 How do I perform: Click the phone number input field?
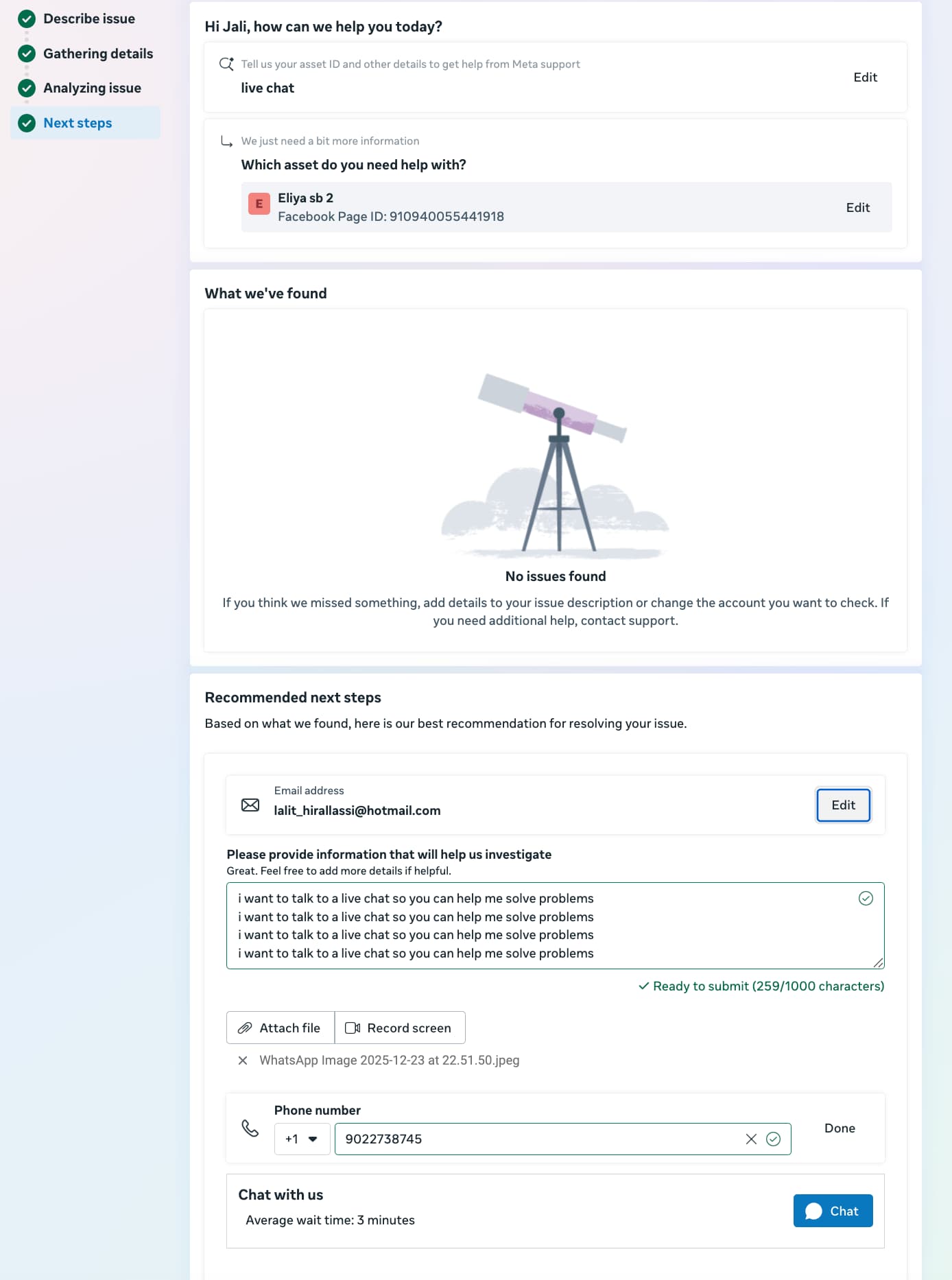[x=535, y=1139]
